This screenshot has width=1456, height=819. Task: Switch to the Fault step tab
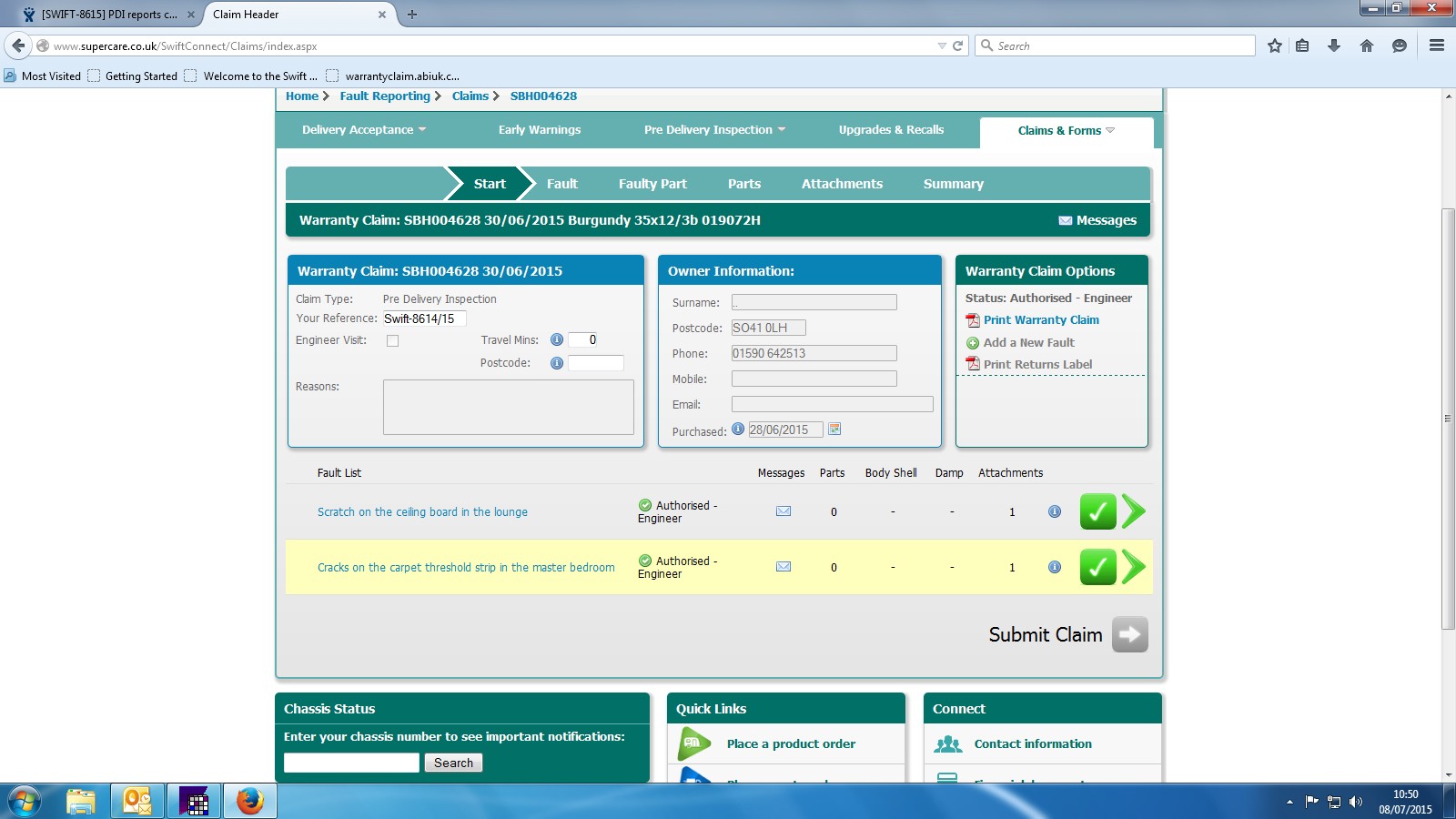click(562, 184)
